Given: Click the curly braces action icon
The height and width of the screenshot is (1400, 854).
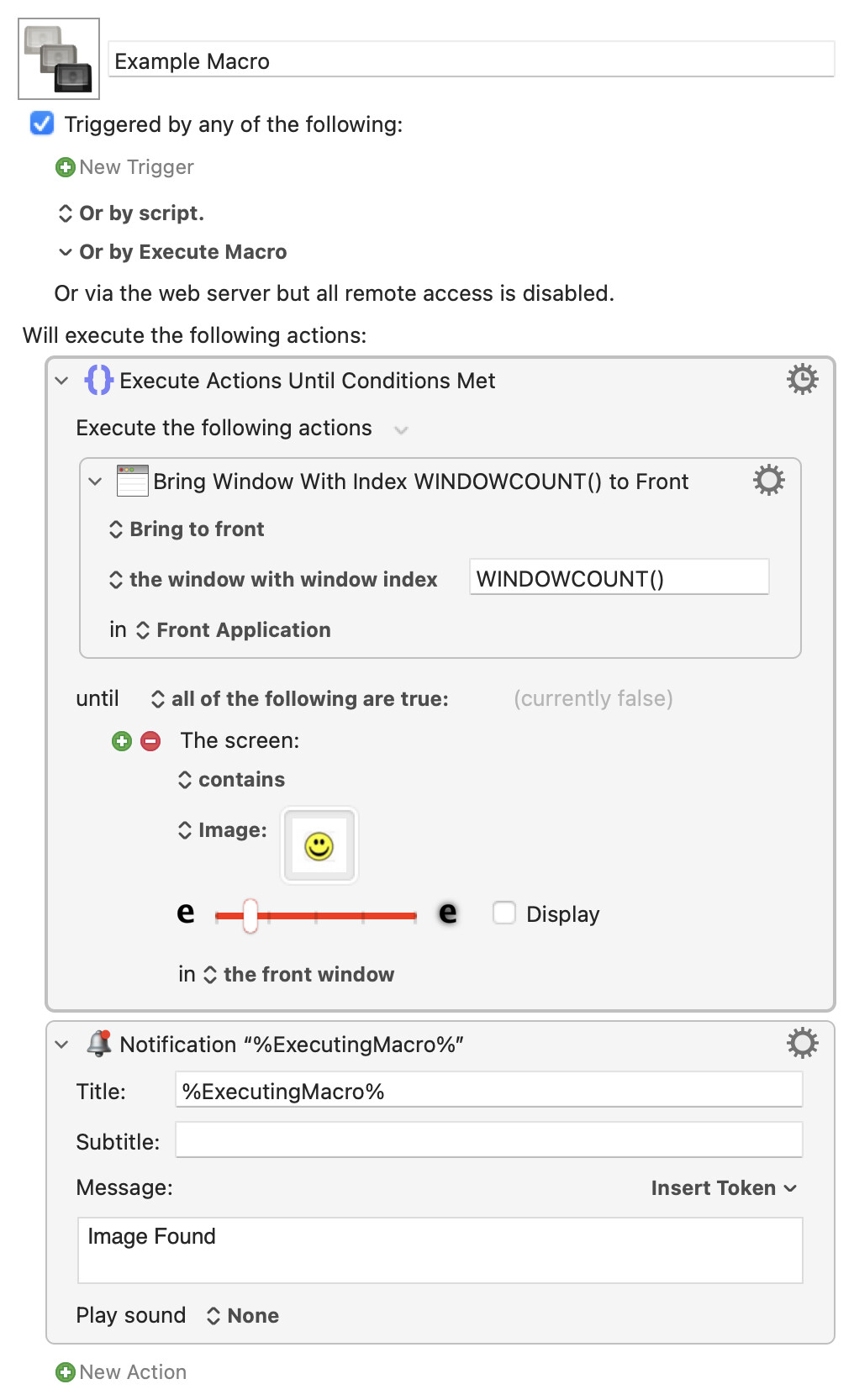Looking at the screenshot, I should click(98, 380).
